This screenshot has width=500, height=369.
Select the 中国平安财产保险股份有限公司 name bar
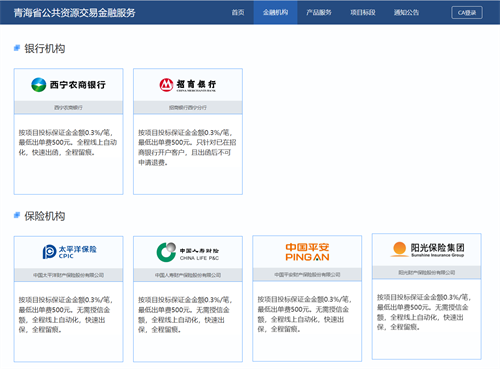click(x=307, y=274)
